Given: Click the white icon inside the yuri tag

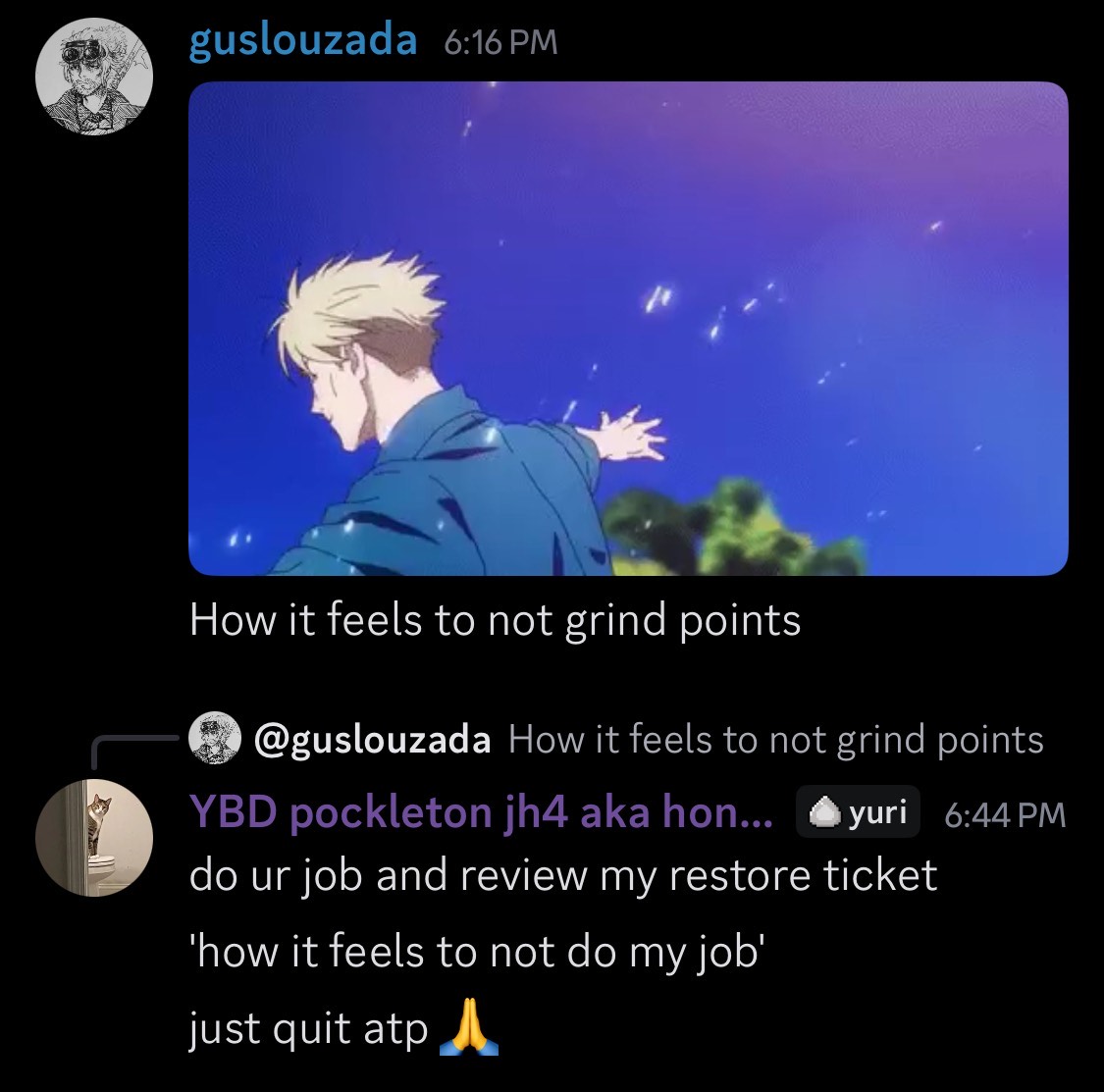Looking at the screenshot, I should 823,813.
